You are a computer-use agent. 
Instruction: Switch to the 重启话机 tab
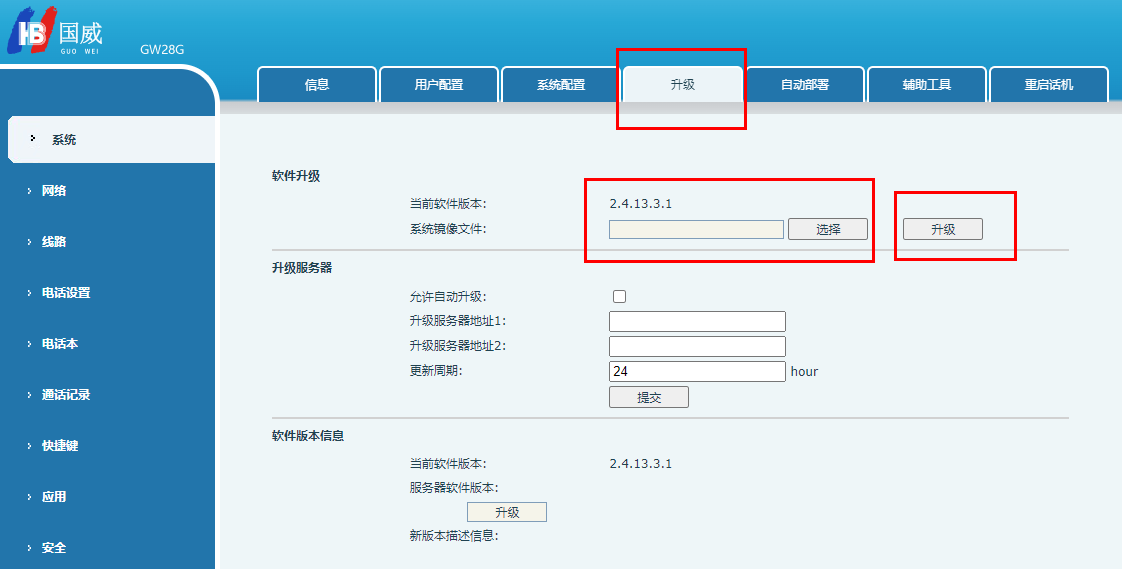1049,84
